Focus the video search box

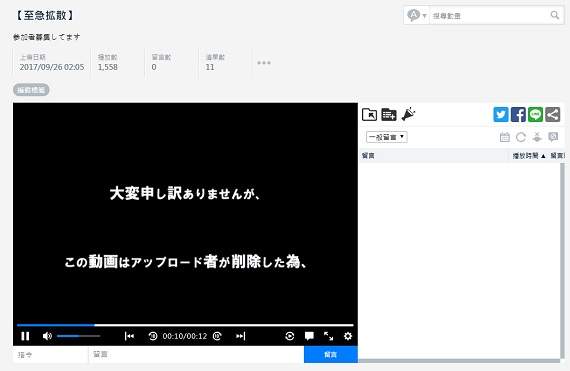point(489,16)
